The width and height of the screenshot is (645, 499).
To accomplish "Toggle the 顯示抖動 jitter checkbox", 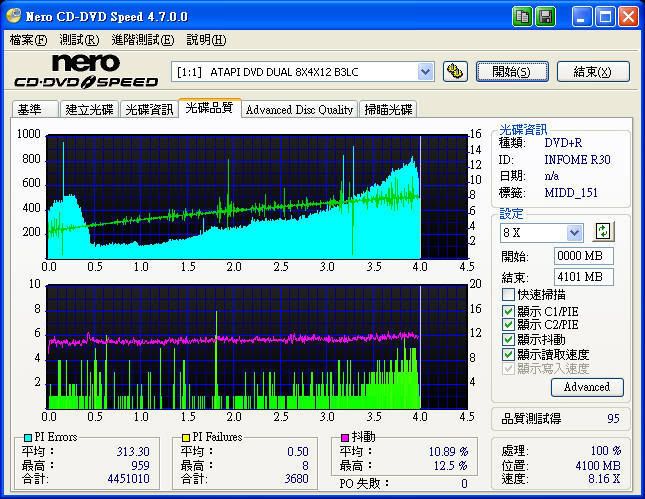I will coord(509,339).
